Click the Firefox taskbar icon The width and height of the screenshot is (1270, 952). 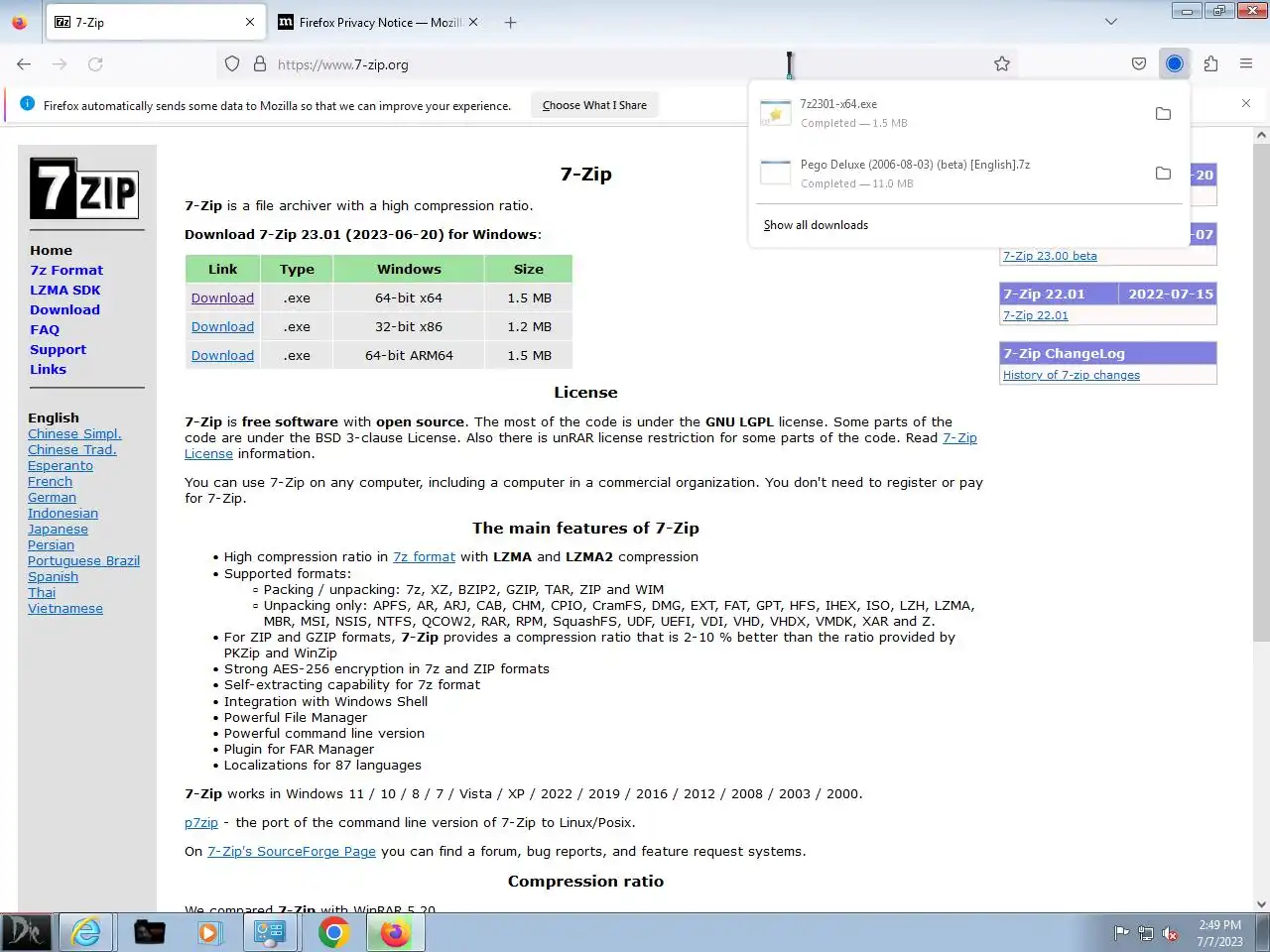pyautogui.click(x=395, y=932)
